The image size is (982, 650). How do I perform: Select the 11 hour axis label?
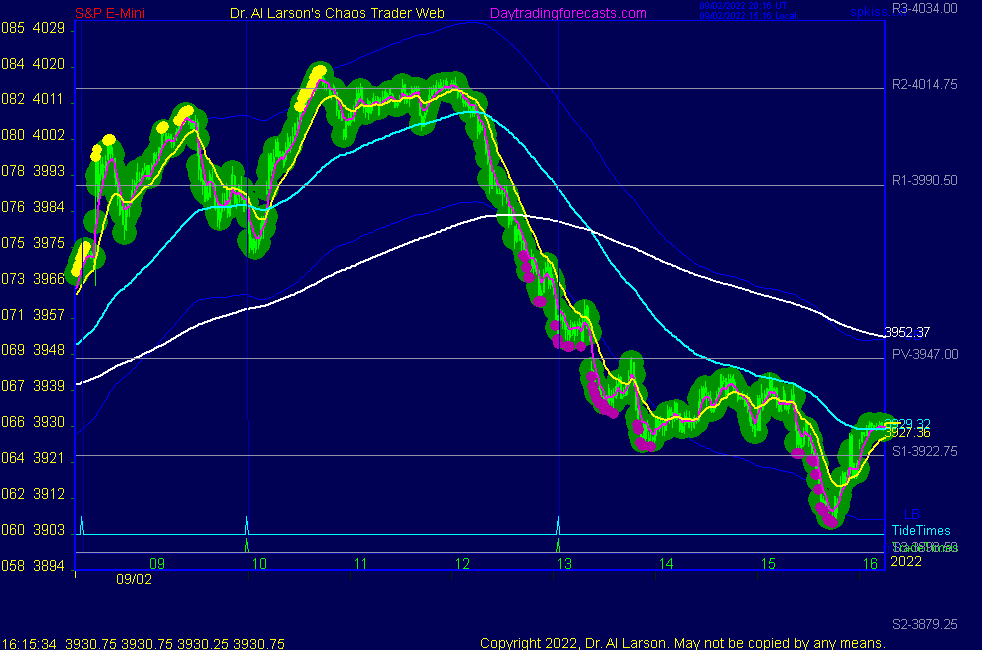(x=360, y=564)
